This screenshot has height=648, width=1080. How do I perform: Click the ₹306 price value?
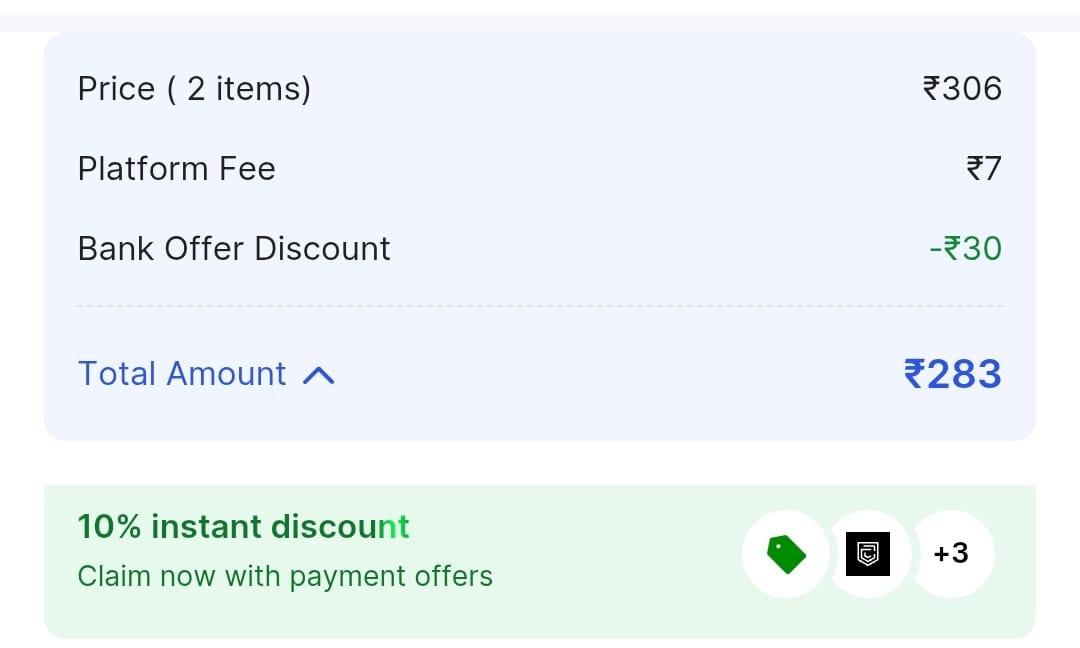pyautogui.click(x=961, y=89)
